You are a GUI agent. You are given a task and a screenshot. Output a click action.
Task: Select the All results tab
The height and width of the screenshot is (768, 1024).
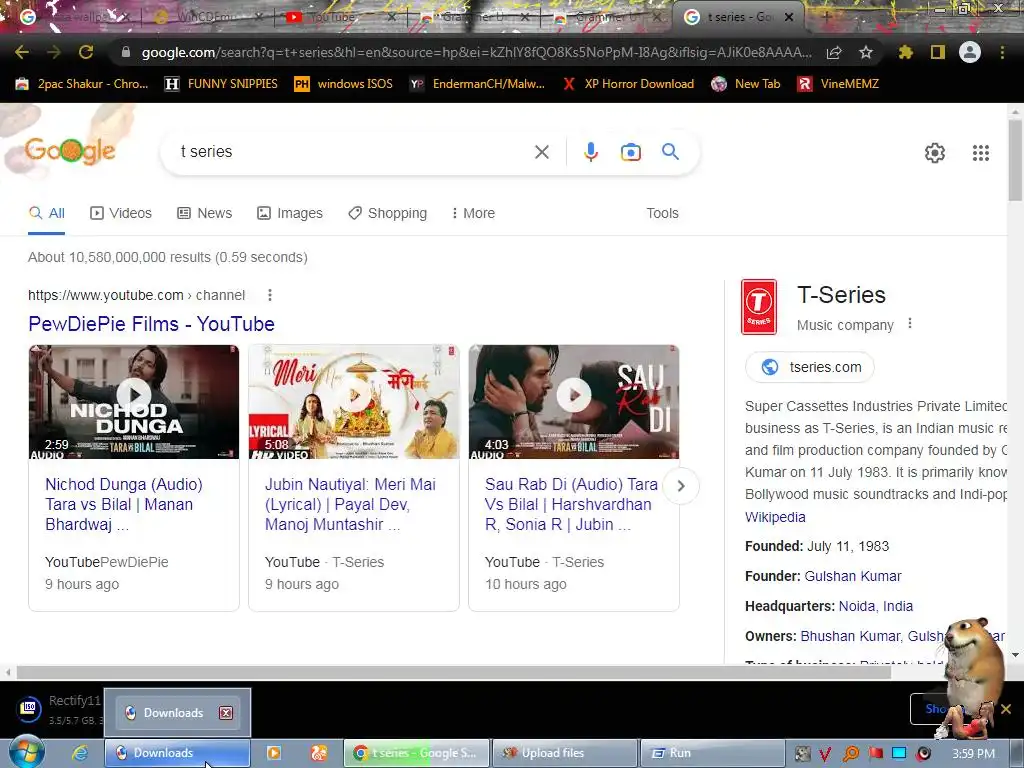46,213
